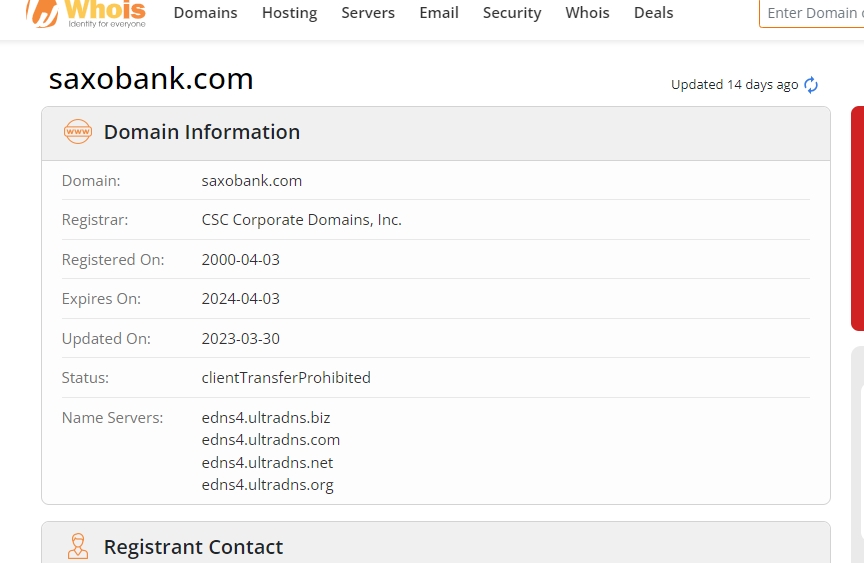Click the person icon beside Registrant Contact

click(x=77, y=547)
